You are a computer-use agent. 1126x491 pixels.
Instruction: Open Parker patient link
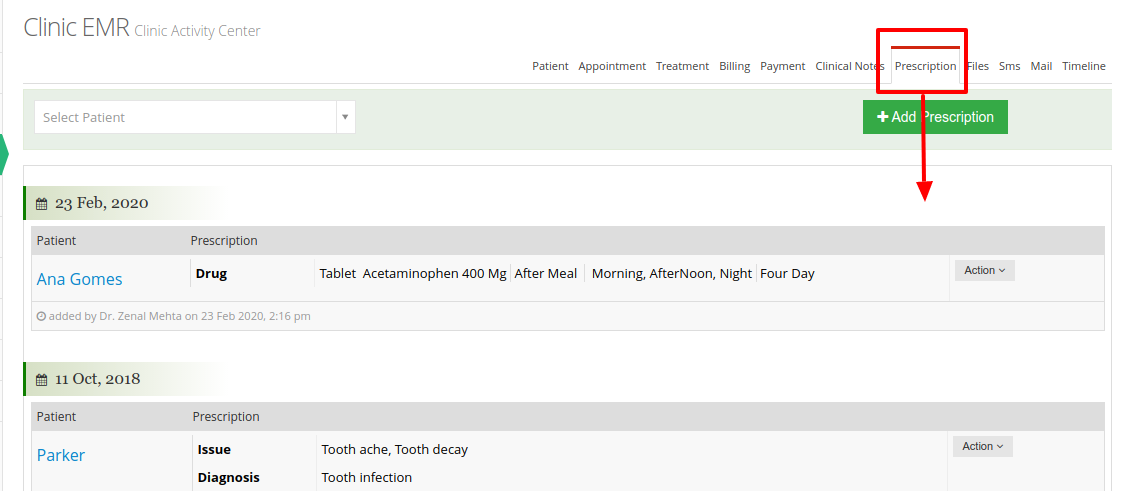pos(61,455)
